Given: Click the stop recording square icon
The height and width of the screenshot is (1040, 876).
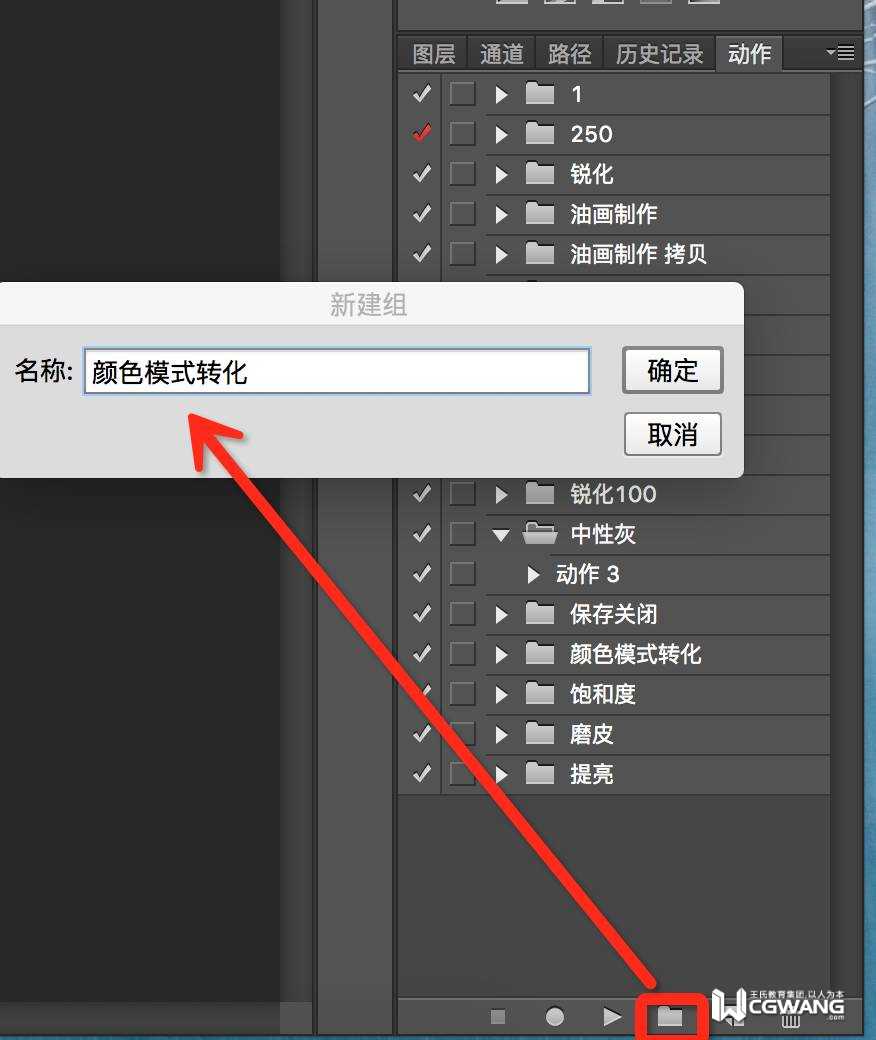Looking at the screenshot, I should click(498, 1016).
